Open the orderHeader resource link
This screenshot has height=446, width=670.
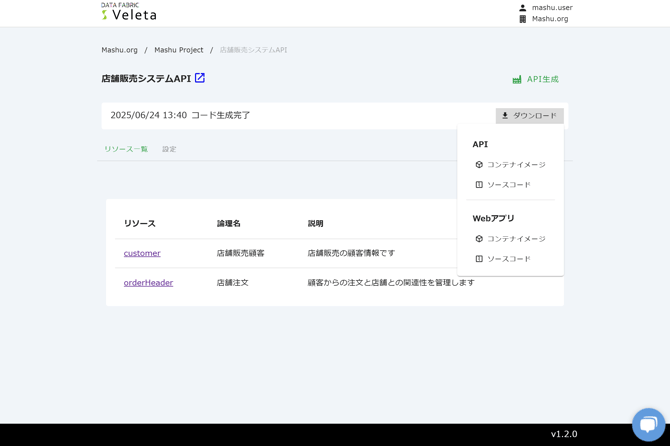148,283
